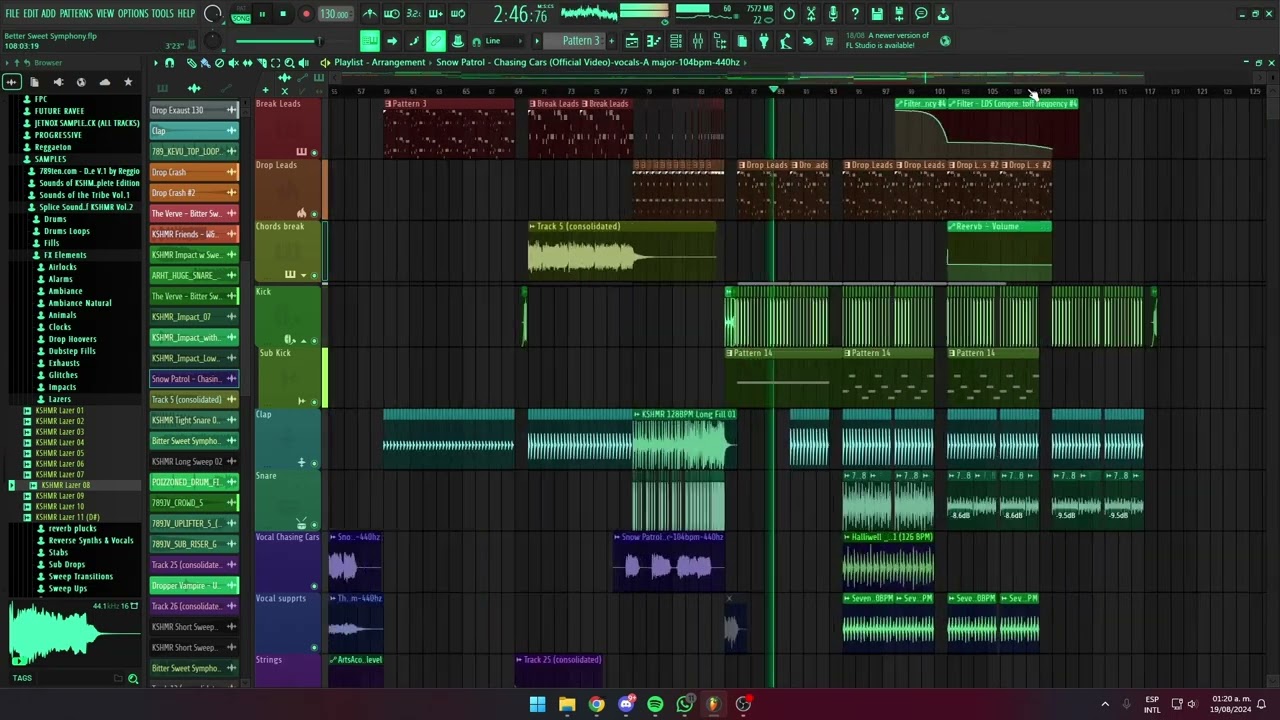Open the EDIT menu

(30, 14)
